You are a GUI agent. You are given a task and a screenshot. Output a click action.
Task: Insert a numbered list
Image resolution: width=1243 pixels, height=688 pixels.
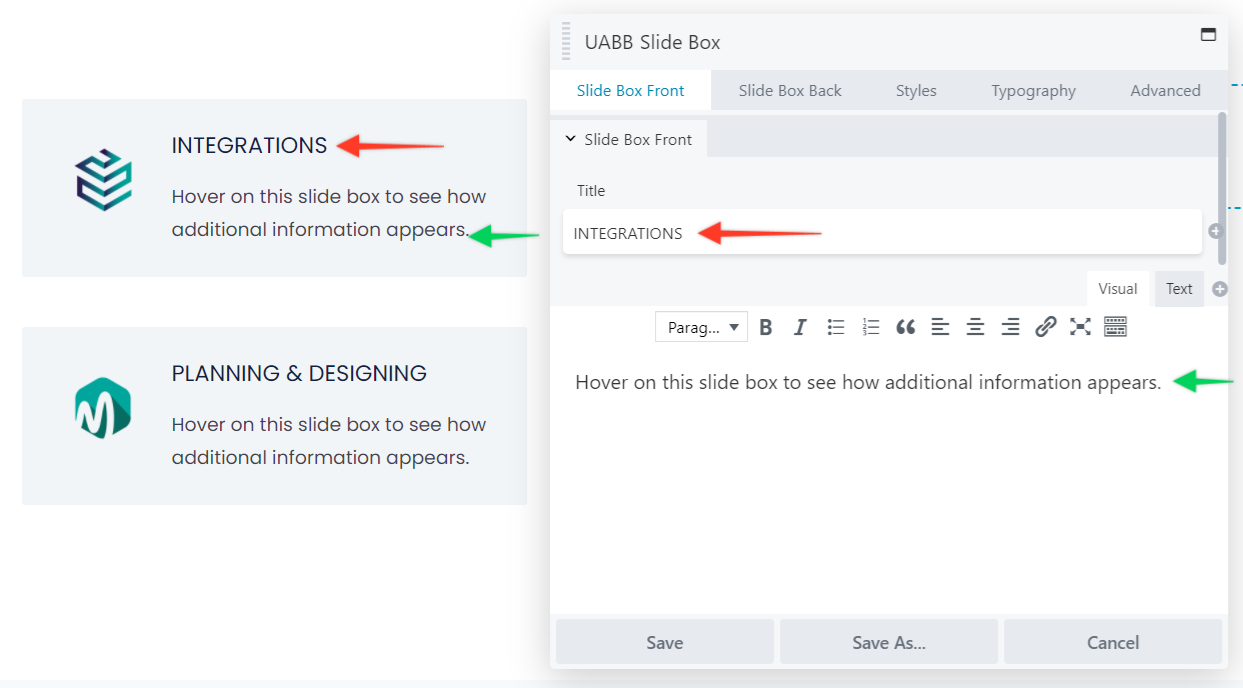coord(871,327)
